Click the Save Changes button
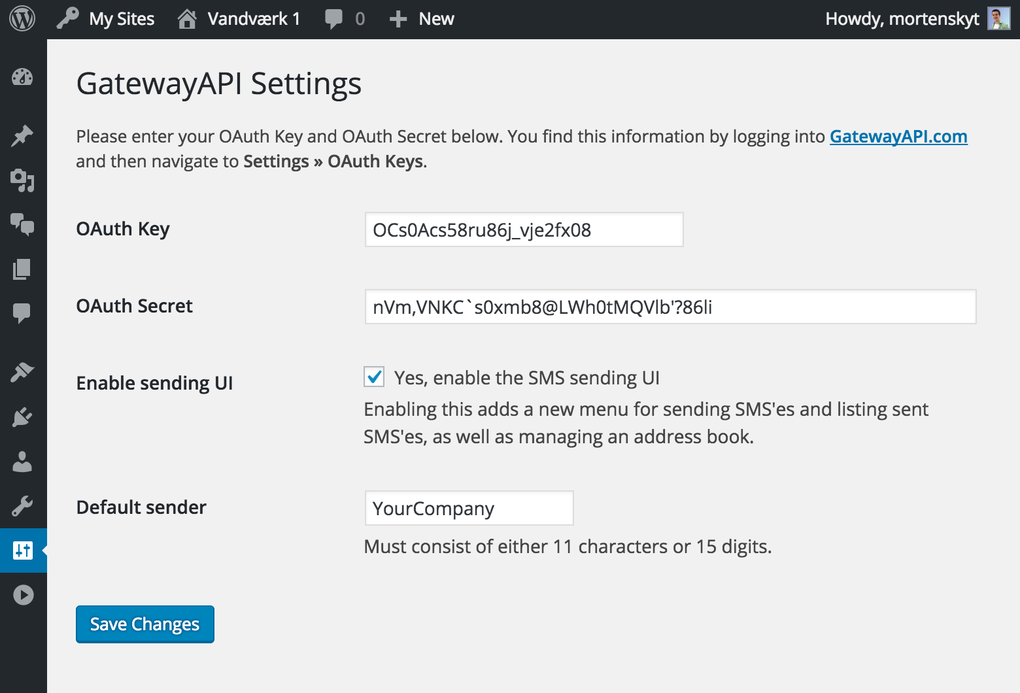The width and height of the screenshot is (1020, 693). pos(144,623)
